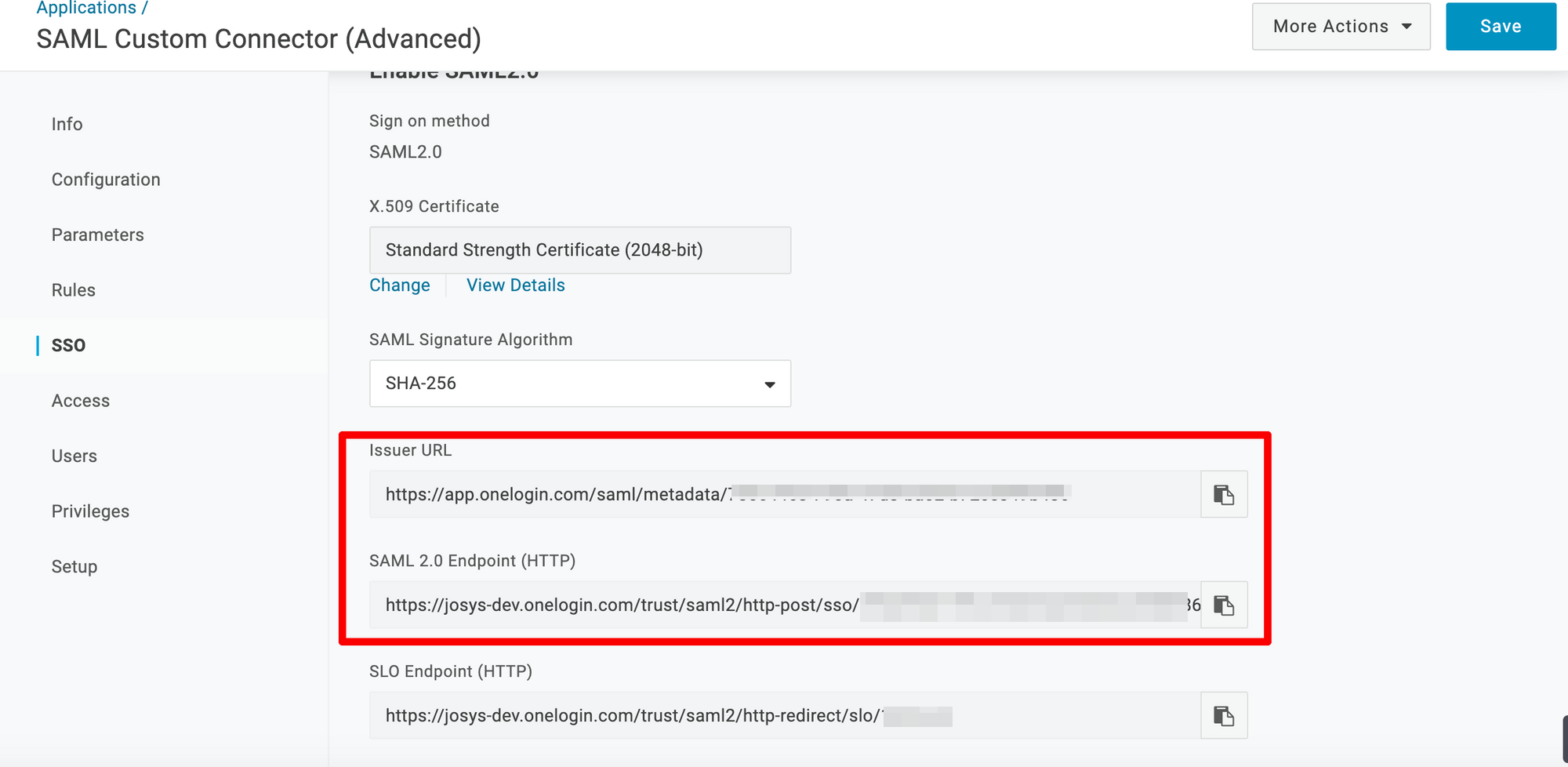Click the Save button
Viewport: 1568px width, 767px height.
point(1500,27)
